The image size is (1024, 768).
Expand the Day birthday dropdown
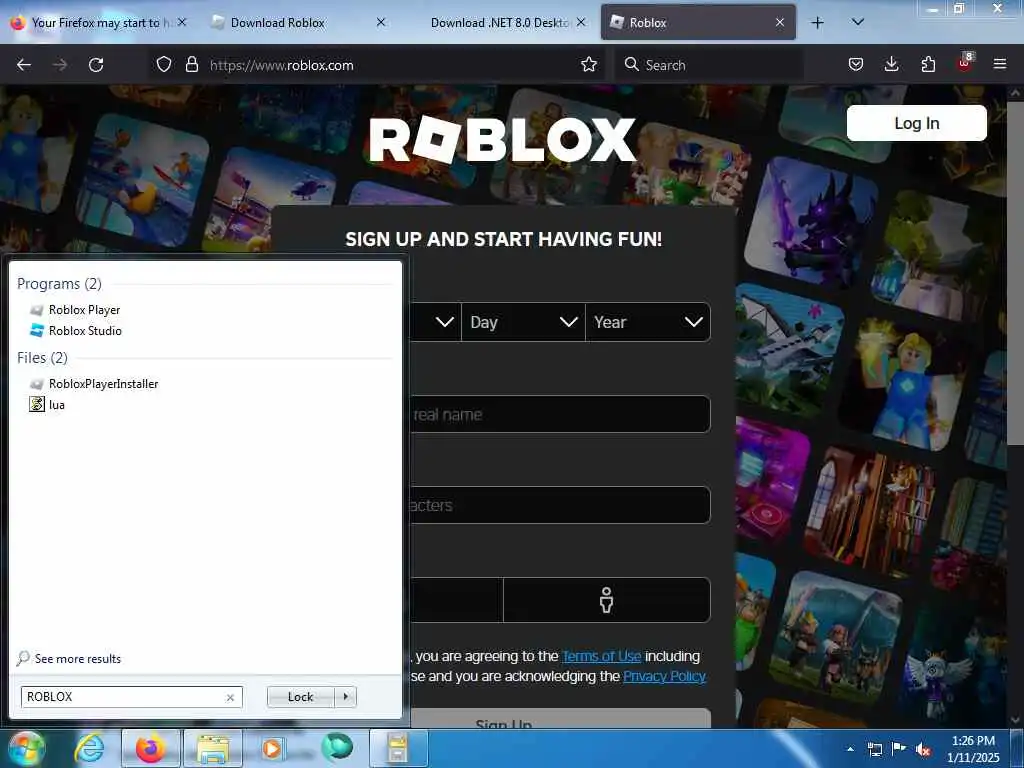point(523,322)
